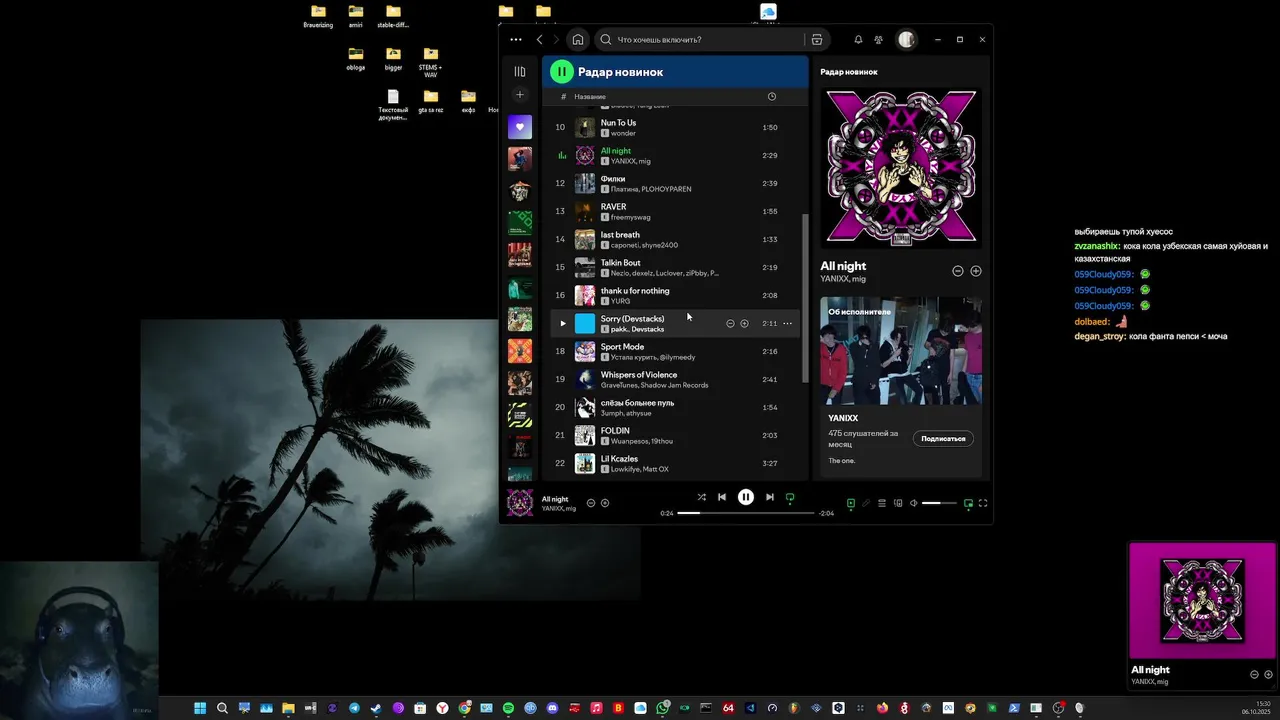Open the Friend activity icon
Image resolution: width=1280 pixels, height=720 pixels.
pos(879,40)
